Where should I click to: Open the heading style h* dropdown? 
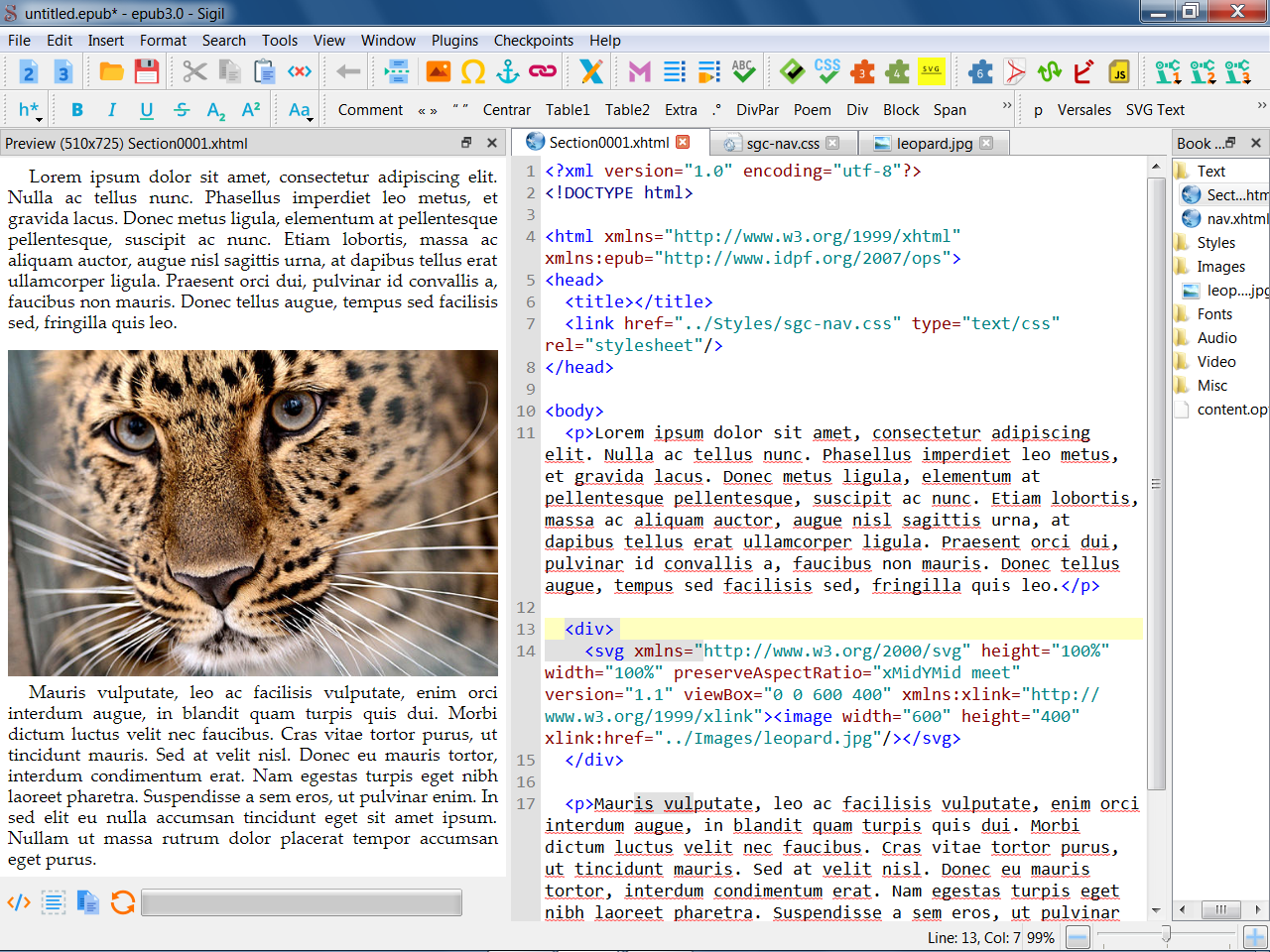pos(29,110)
